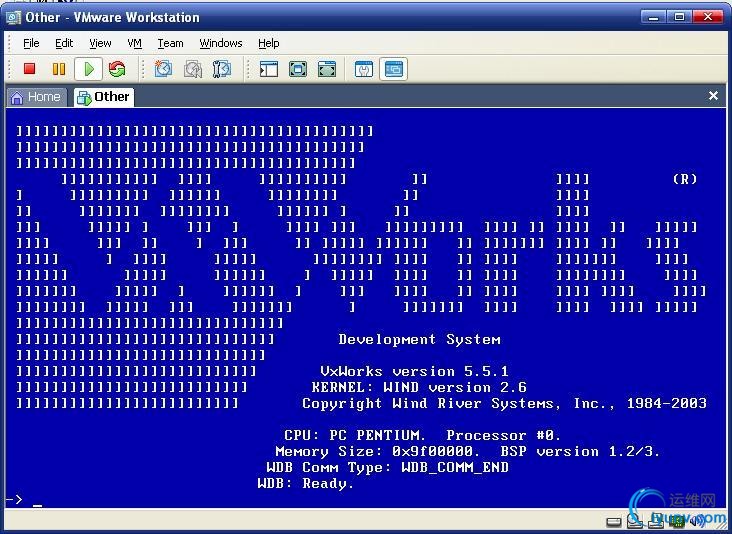
Task: Switch to the Home tab
Action: tap(36, 97)
